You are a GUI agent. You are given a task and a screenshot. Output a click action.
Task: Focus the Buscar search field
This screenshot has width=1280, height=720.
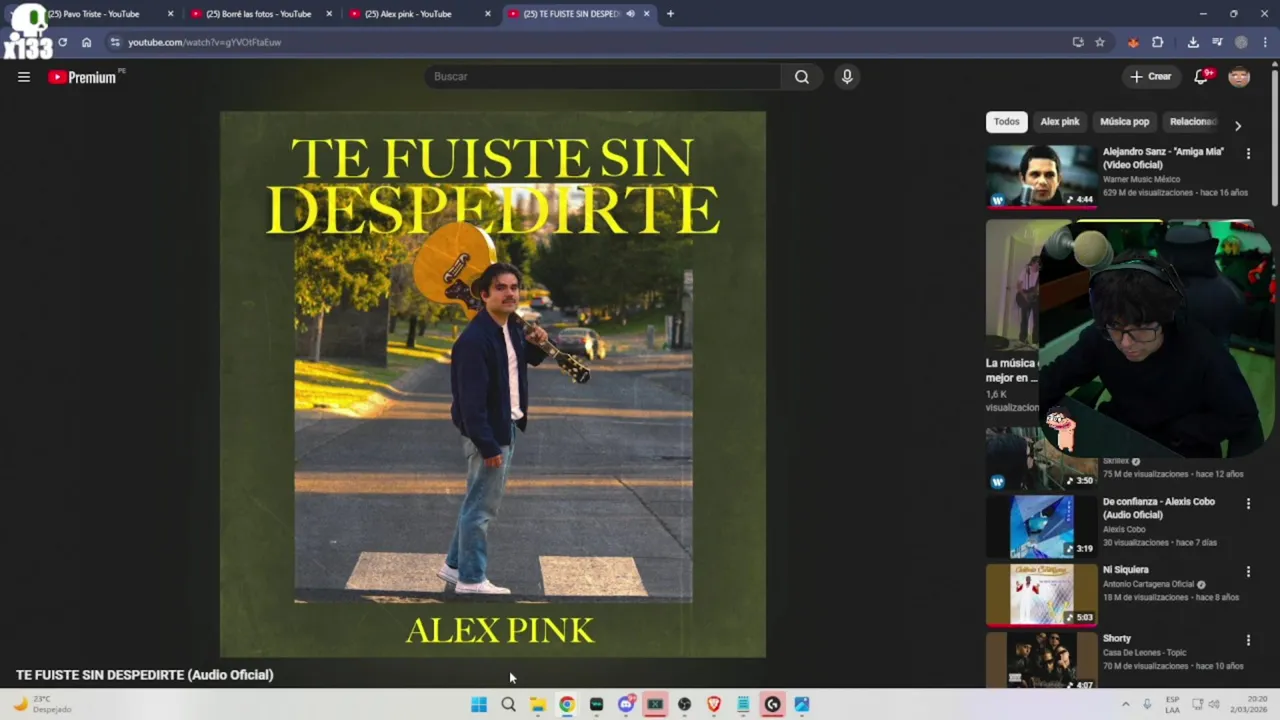pos(603,77)
